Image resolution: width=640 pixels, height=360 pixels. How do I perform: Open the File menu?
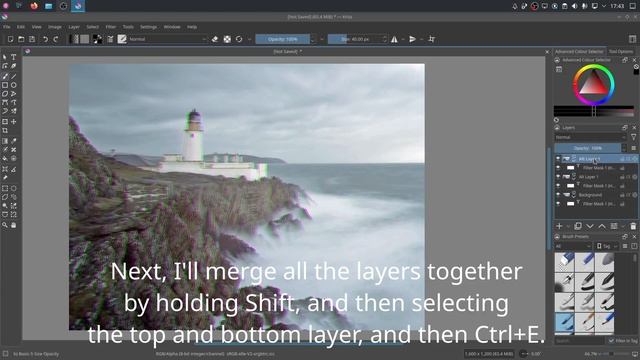[7, 27]
